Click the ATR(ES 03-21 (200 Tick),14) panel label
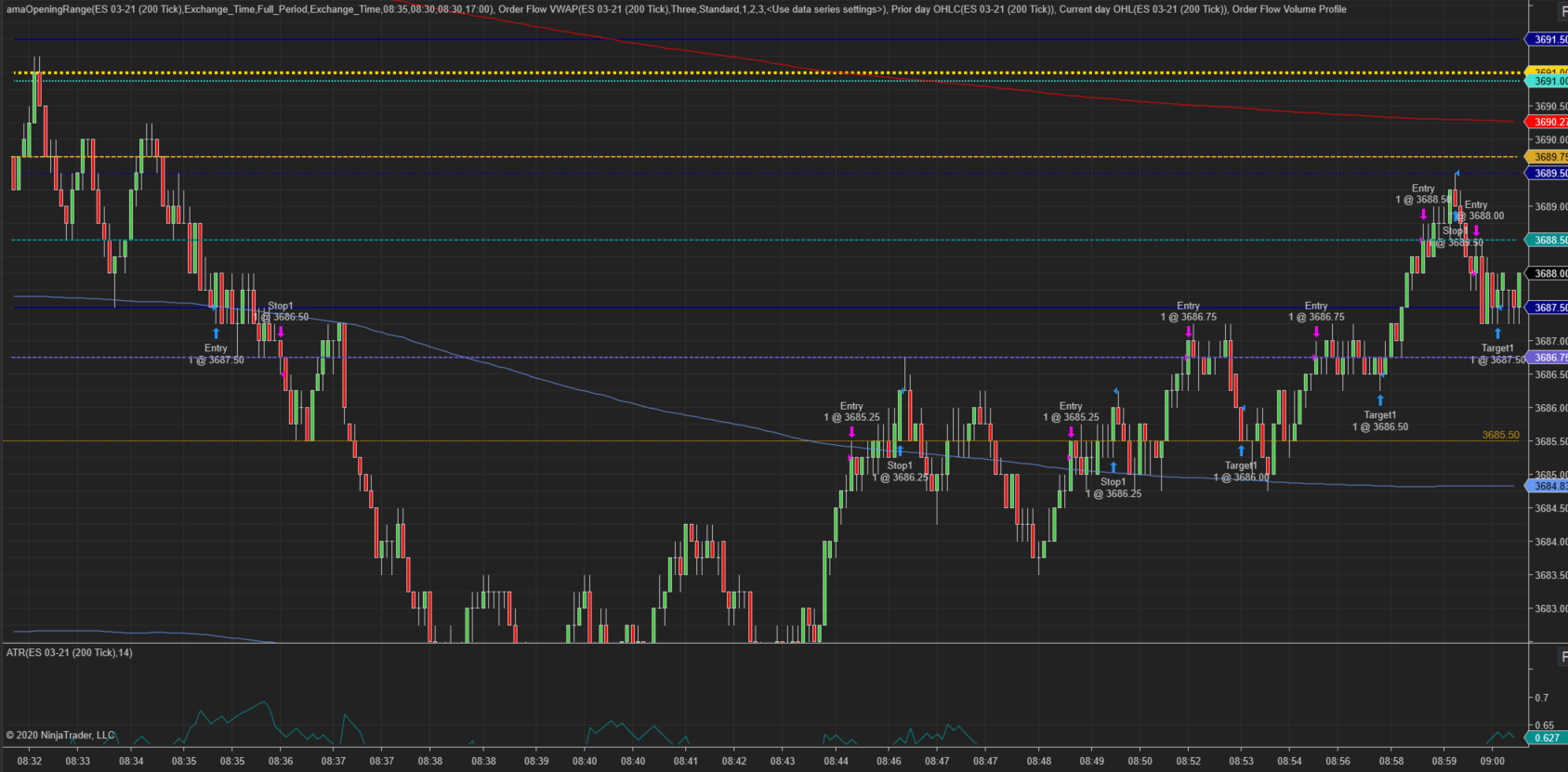Viewport: 1568px width, 772px height. click(70, 652)
